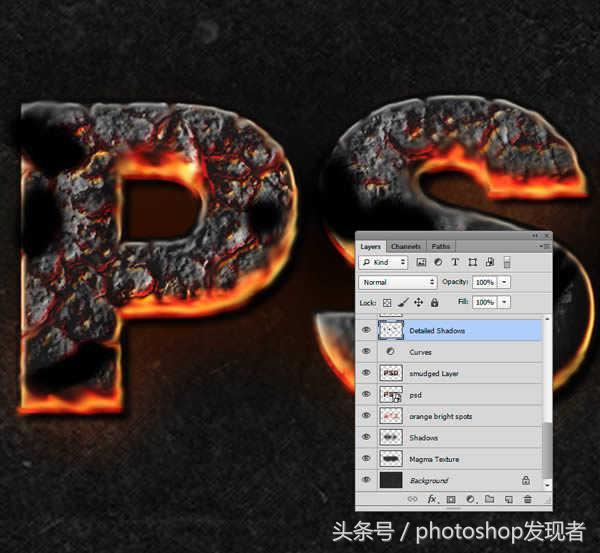Select the Detailed Shadows layer thumbnail
Viewport: 600px width, 553px height.
[391, 330]
